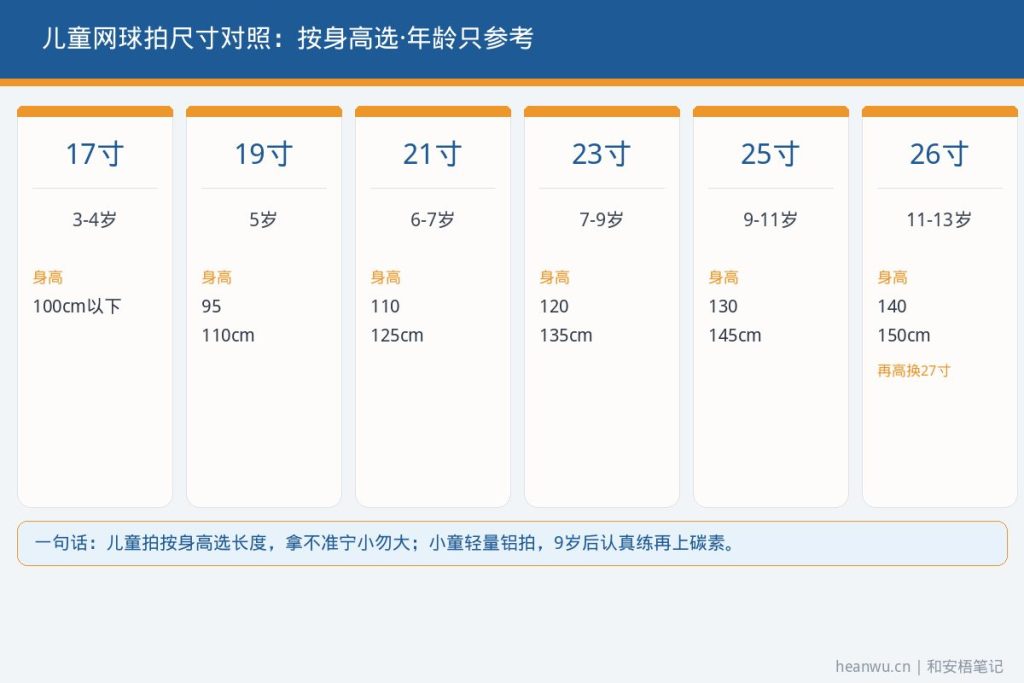This screenshot has height=683, width=1024.
Task: Select the 23寸 card heading
Action: (x=601, y=154)
